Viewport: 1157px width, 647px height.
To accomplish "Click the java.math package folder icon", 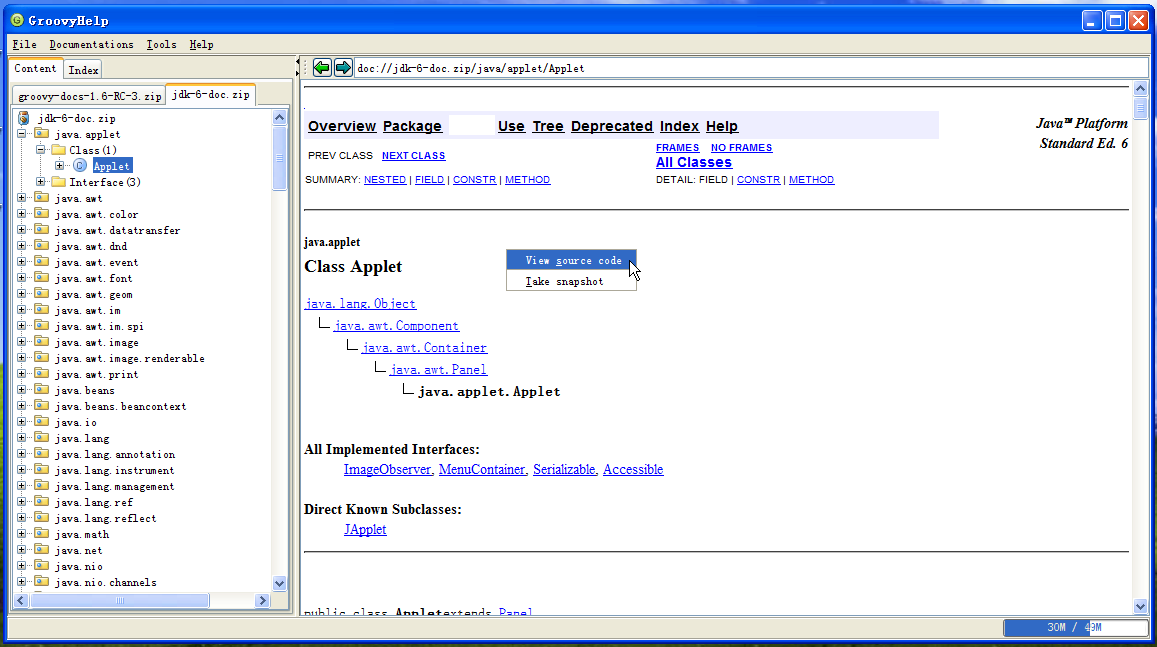I will (x=41, y=534).
